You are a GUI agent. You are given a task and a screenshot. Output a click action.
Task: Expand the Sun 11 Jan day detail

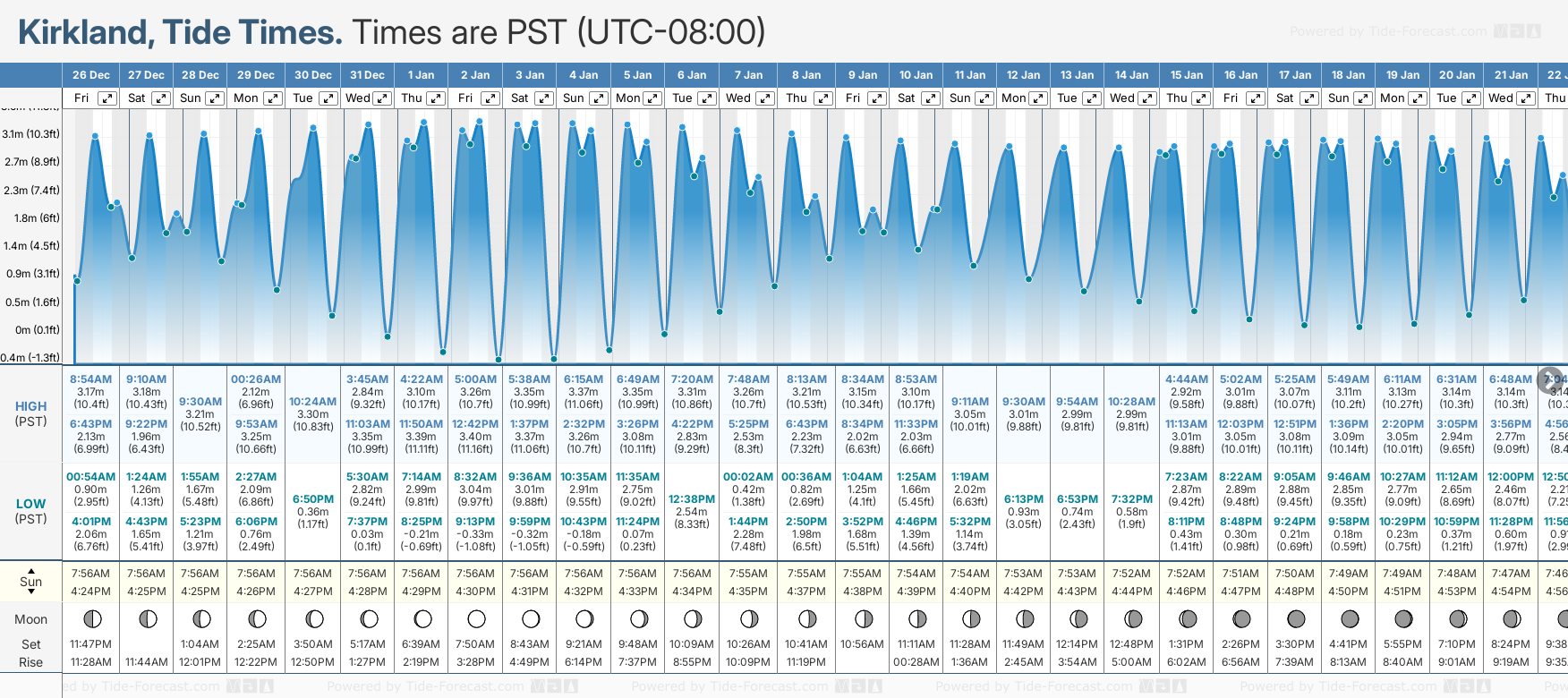(x=984, y=98)
